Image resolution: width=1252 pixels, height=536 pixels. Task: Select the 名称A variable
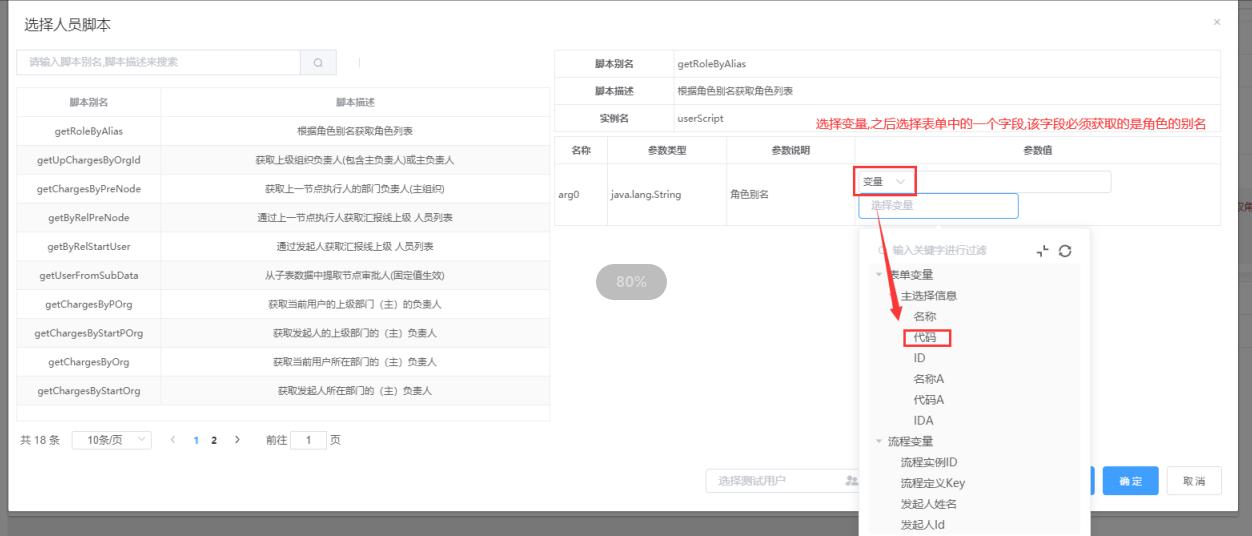pyautogui.click(x=929, y=379)
